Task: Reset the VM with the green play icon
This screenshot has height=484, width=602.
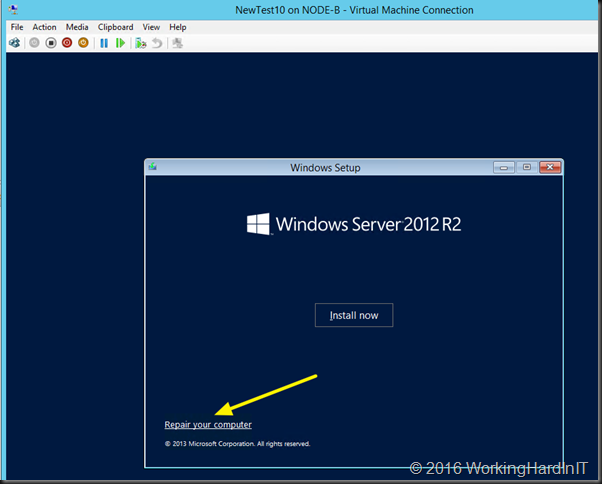Action: 120,43
